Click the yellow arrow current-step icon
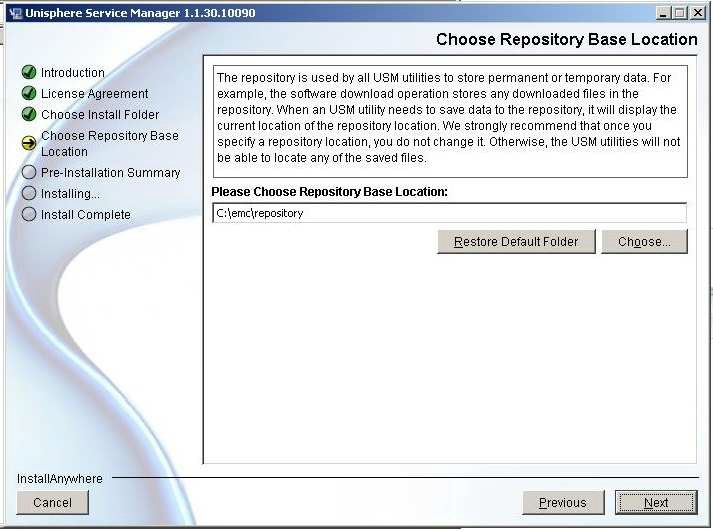 (29, 143)
